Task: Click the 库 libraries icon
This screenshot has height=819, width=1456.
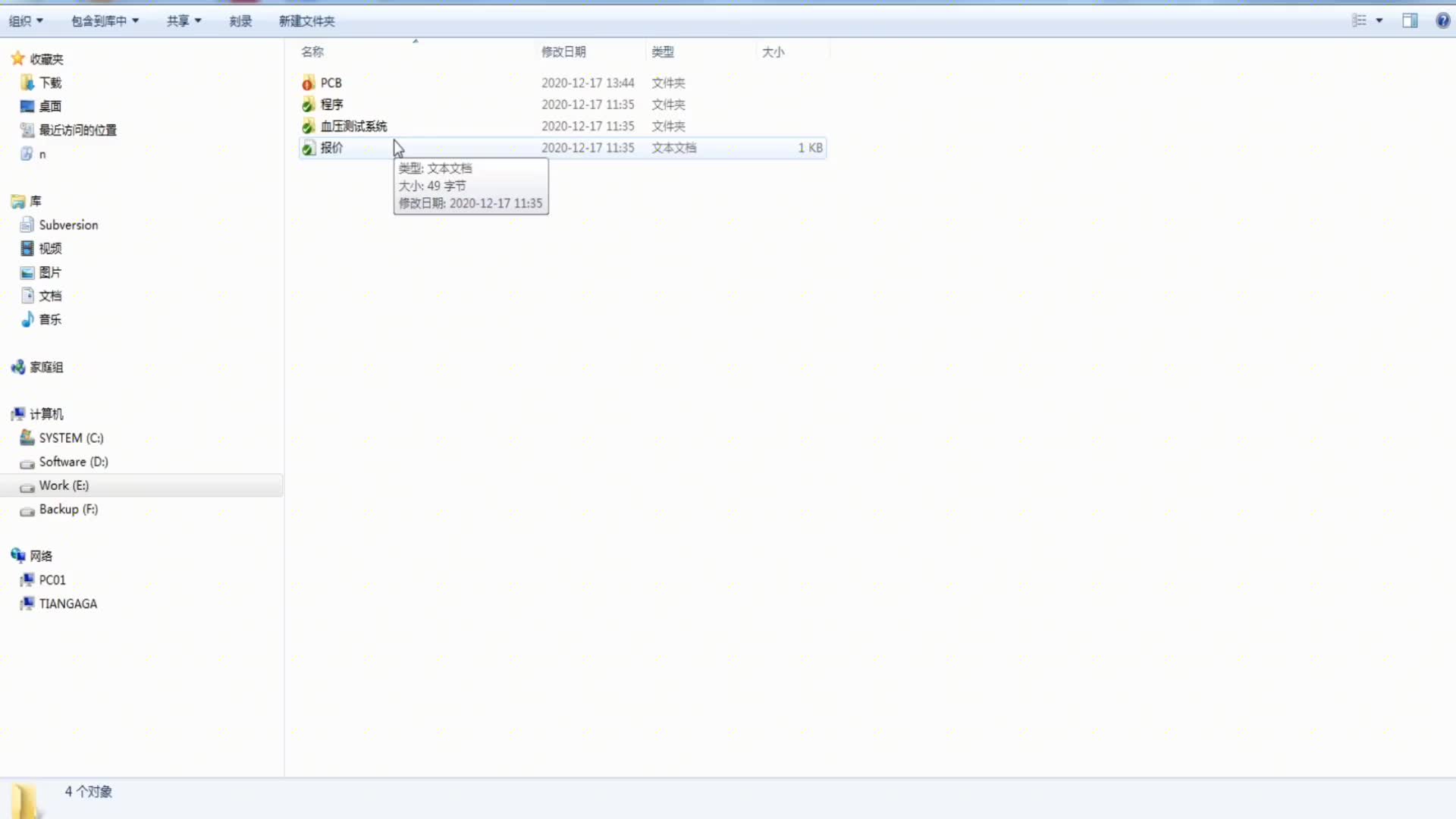Action: 18,201
